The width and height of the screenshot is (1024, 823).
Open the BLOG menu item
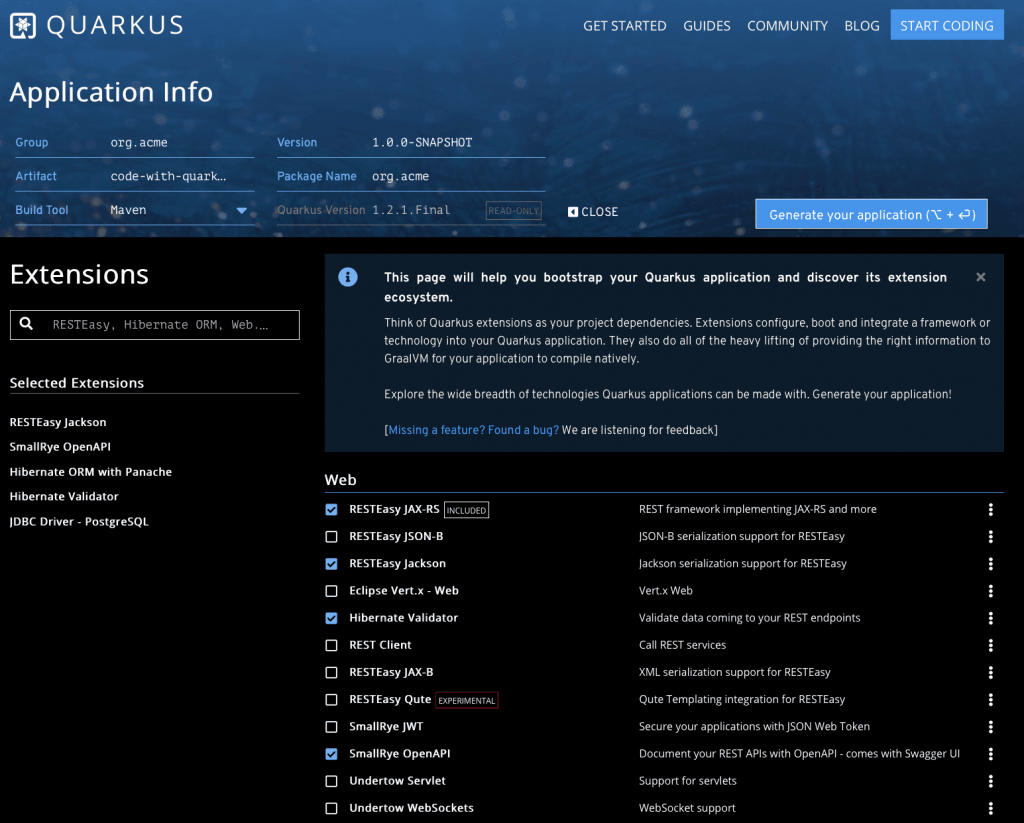click(861, 26)
